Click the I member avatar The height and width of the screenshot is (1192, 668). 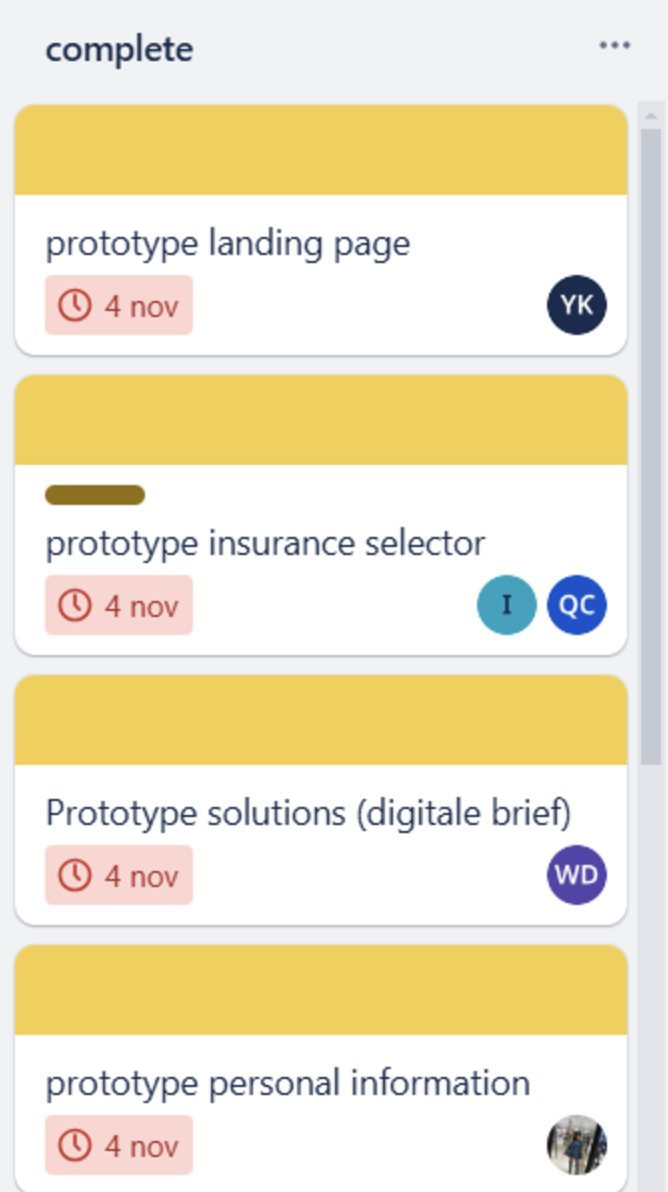coord(507,605)
